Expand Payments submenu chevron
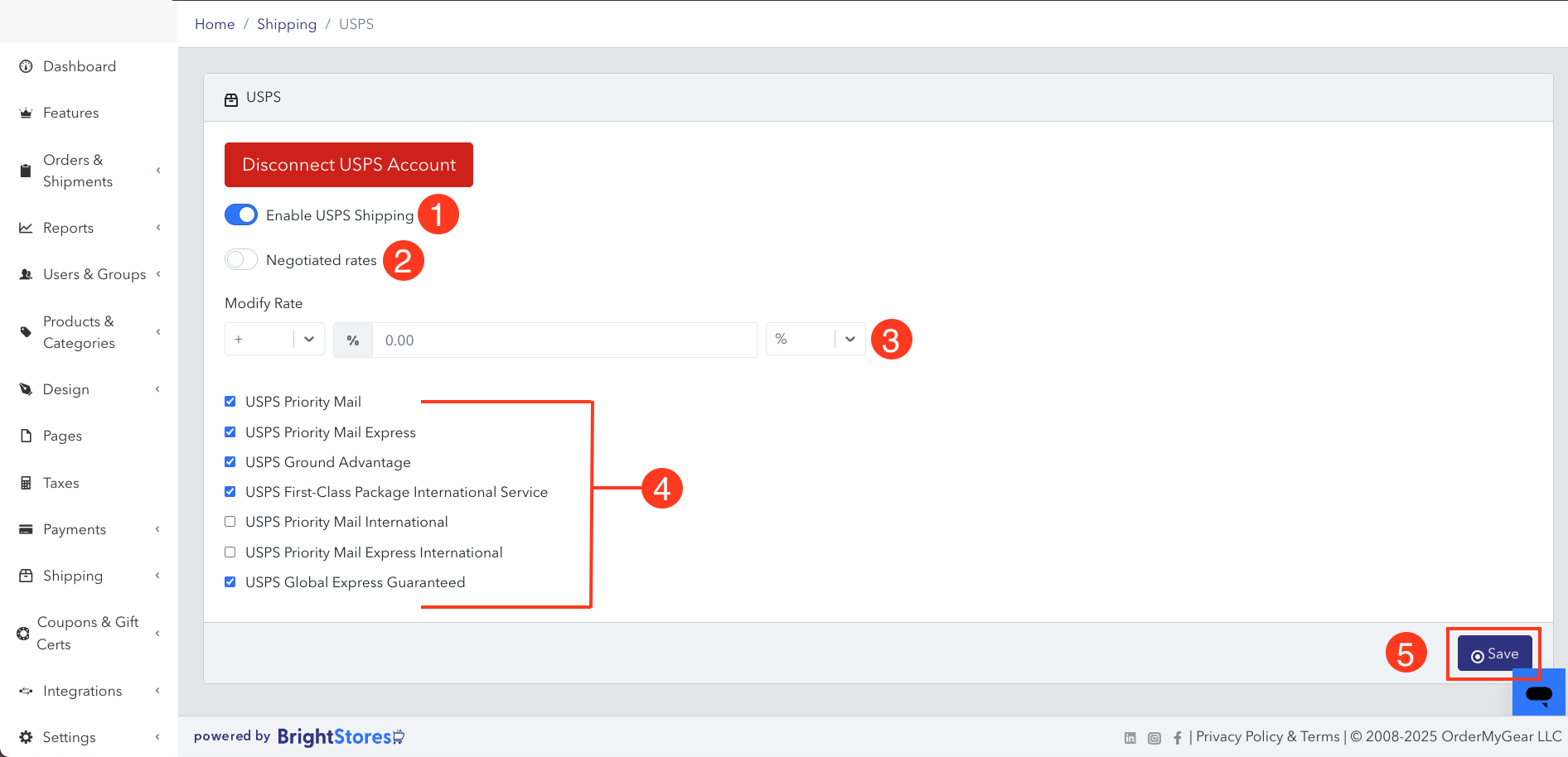1568x757 pixels. coord(157,529)
